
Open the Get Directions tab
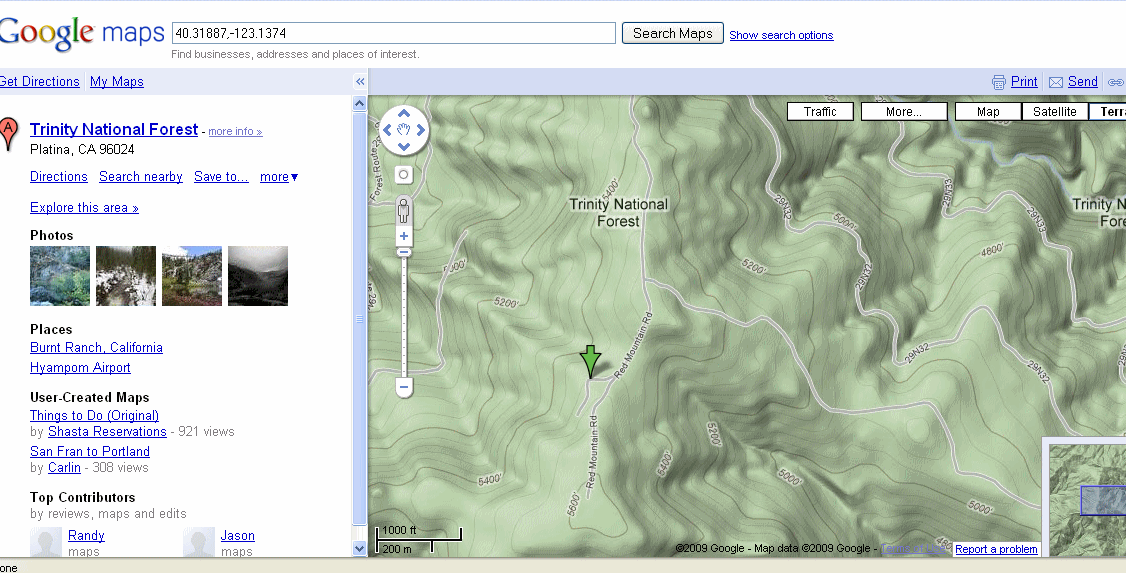(x=40, y=82)
